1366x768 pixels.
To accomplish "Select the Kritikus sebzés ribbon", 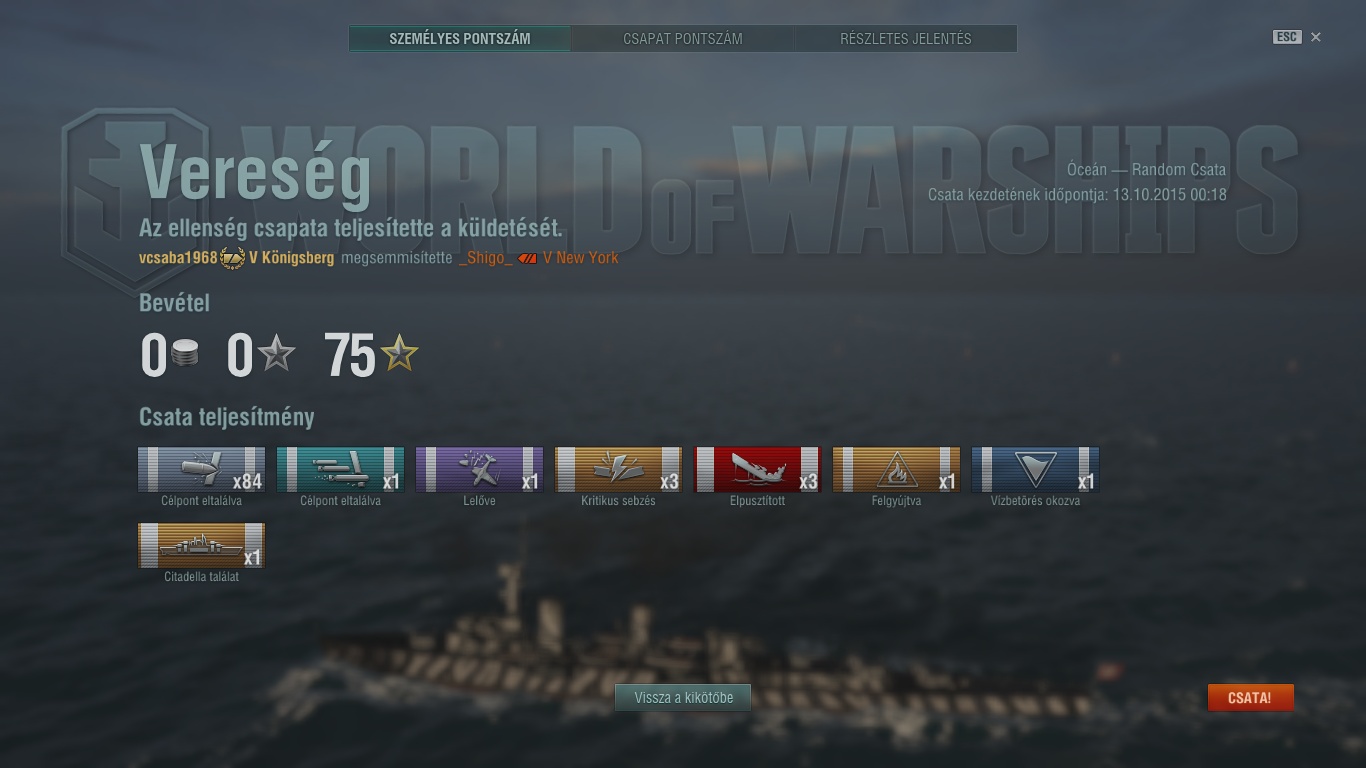I will coord(618,470).
